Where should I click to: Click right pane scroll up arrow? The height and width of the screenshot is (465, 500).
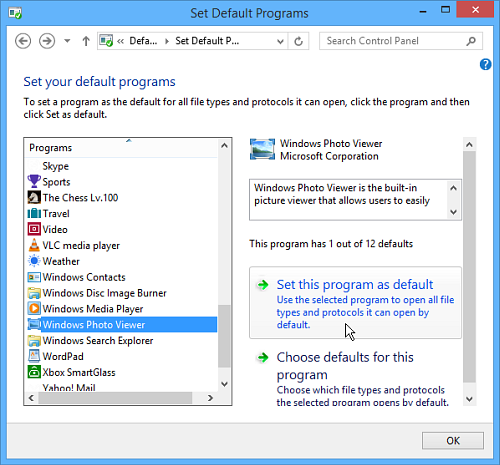point(469,144)
